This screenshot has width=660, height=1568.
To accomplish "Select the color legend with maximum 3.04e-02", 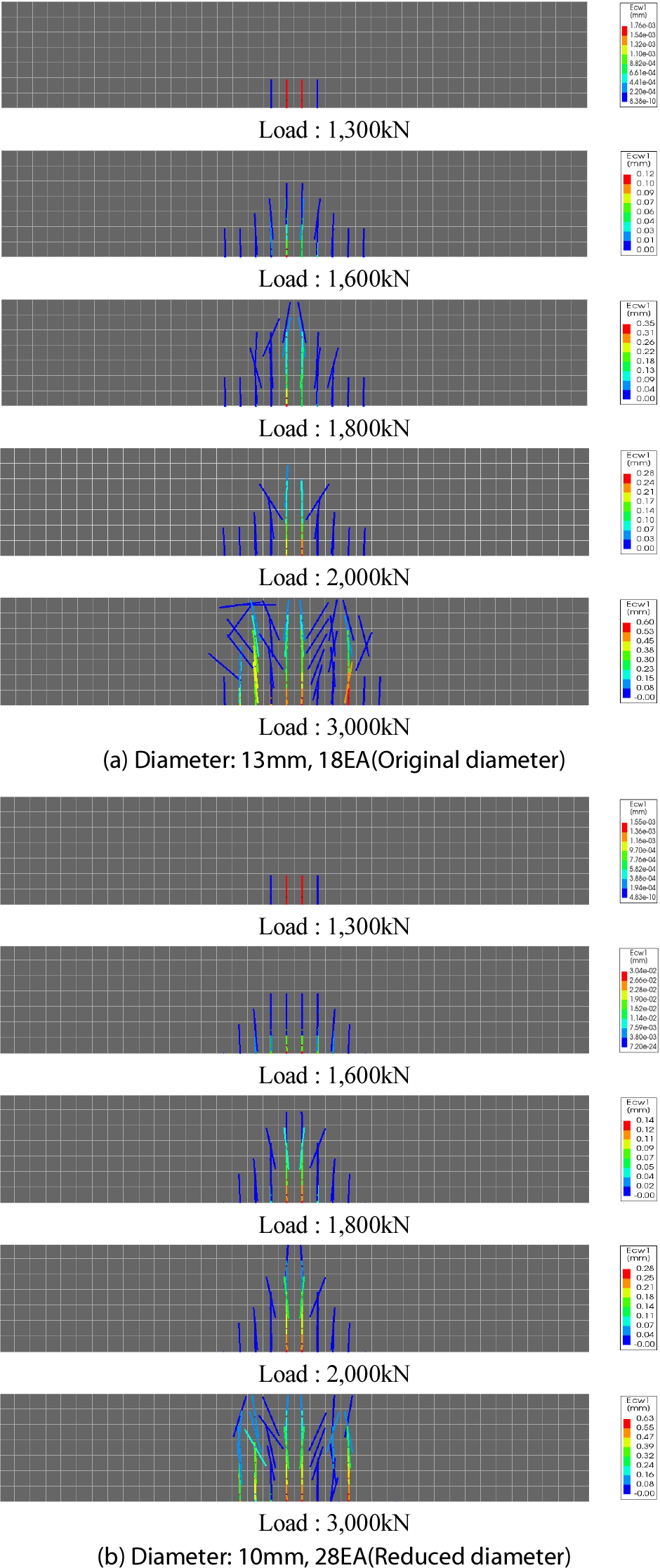I will coord(638,1000).
